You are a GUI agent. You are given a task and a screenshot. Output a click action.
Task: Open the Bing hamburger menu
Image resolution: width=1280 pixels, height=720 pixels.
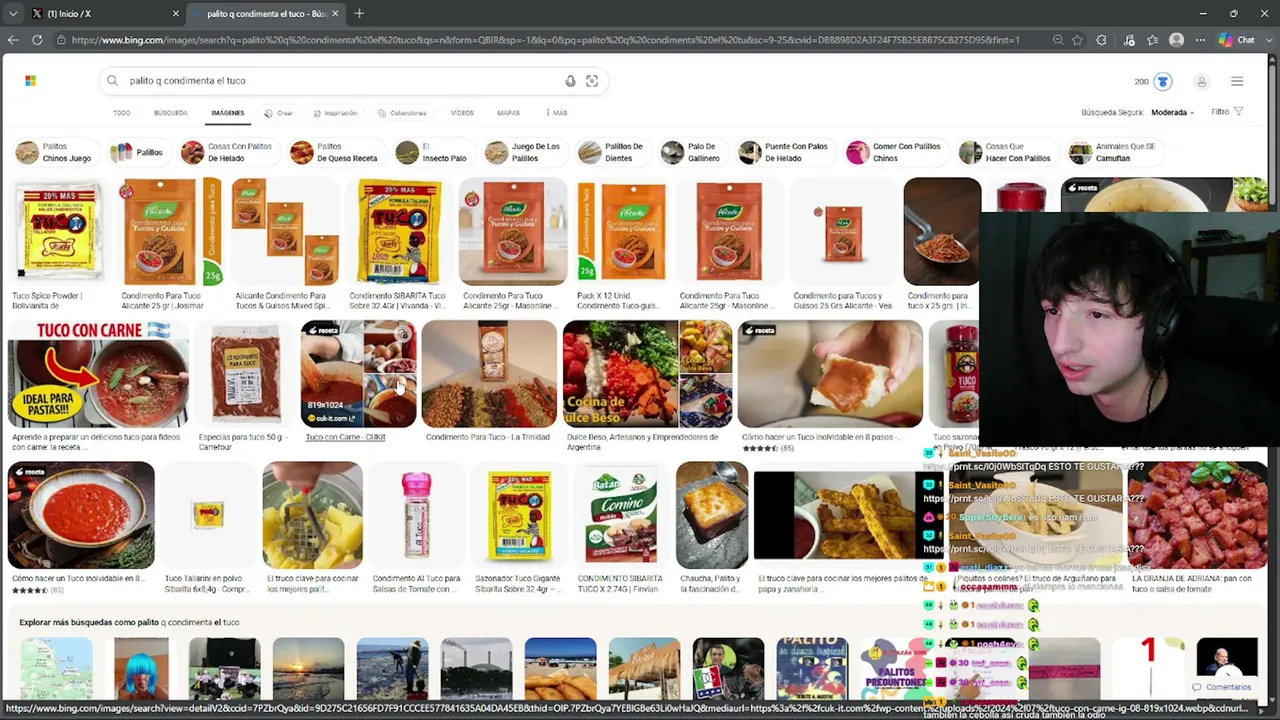coord(1237,82)
